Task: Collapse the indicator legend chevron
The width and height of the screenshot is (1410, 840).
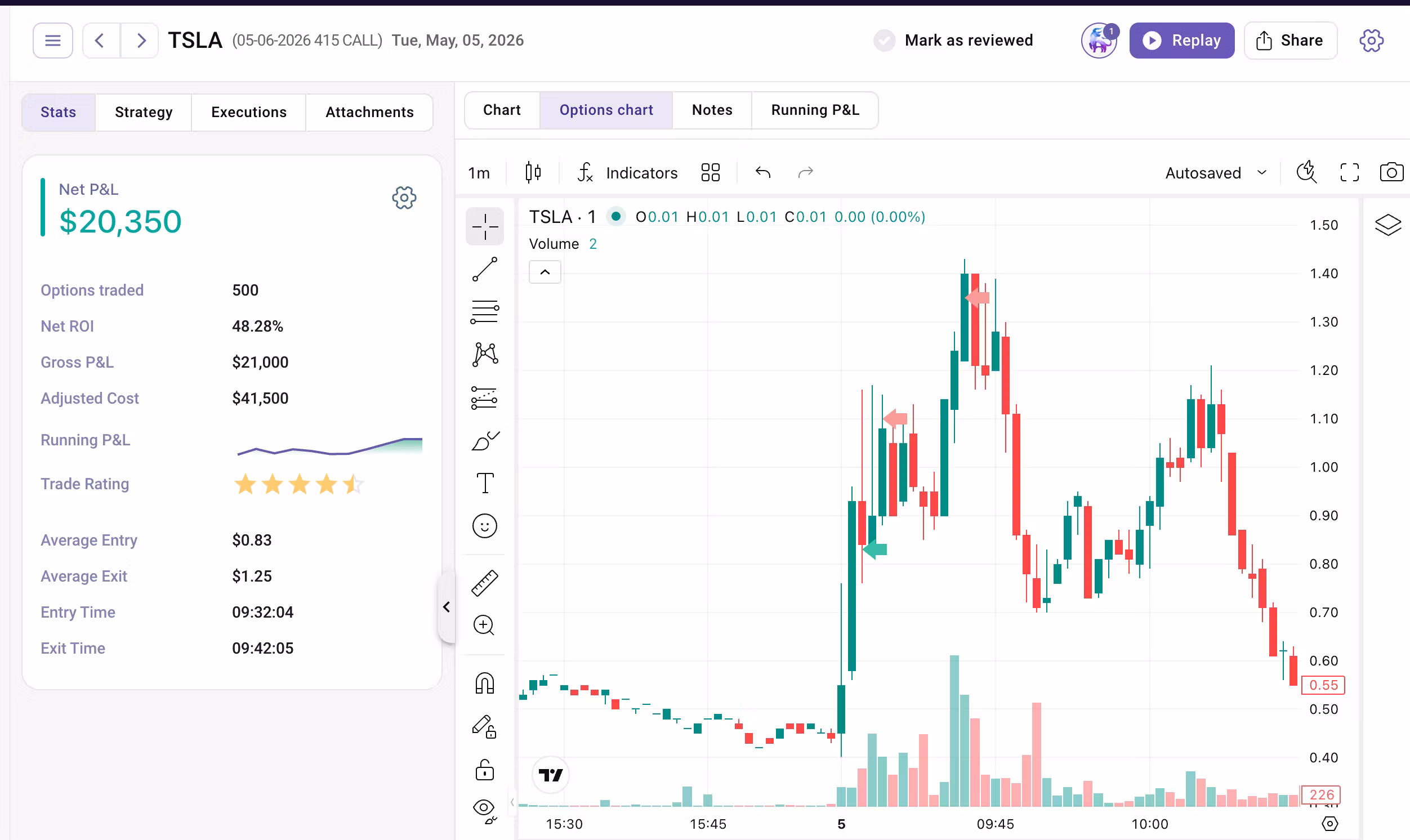Action: click(x=545, y=272)
